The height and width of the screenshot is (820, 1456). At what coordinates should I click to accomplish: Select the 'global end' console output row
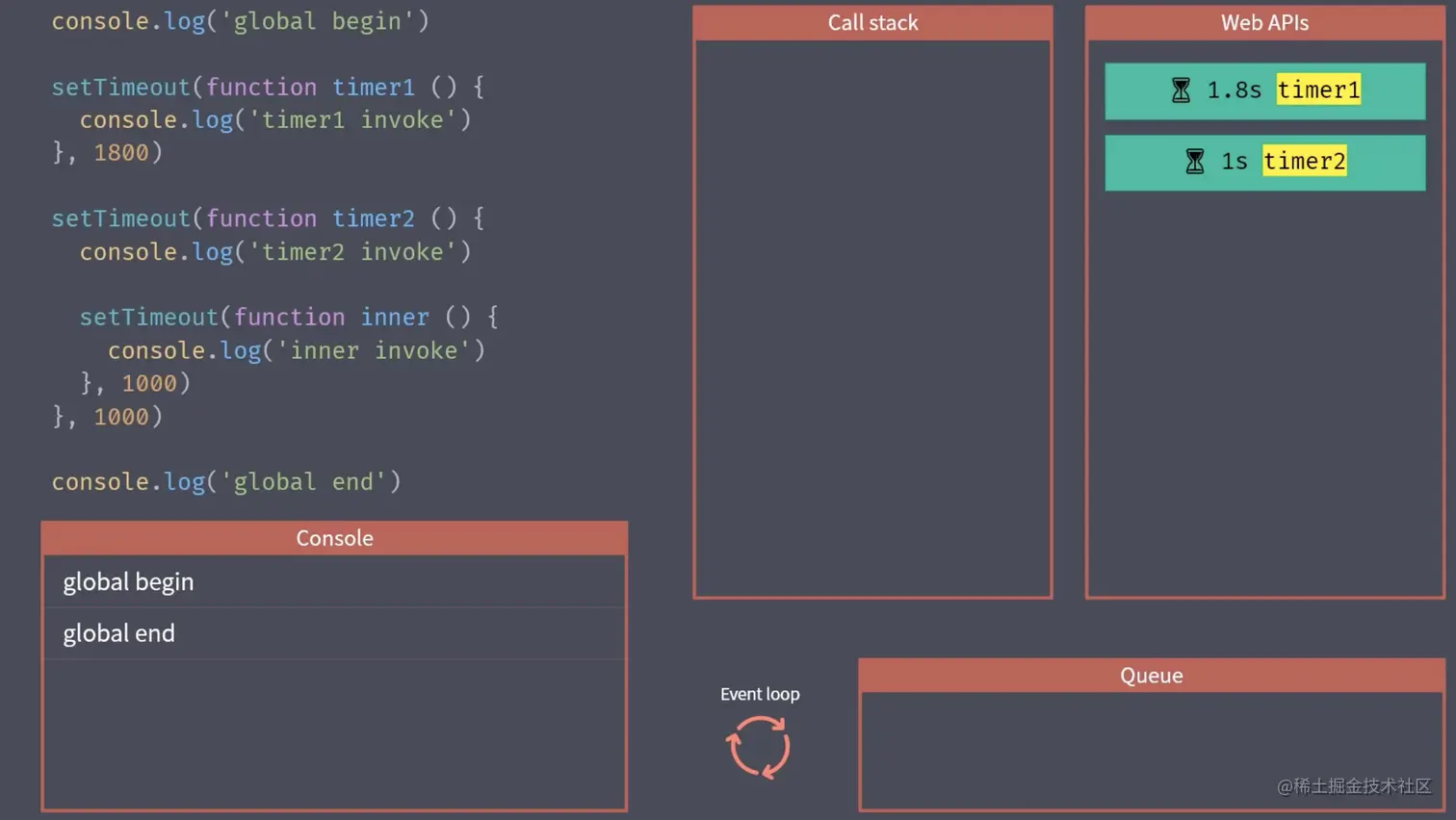pos(334,633)
